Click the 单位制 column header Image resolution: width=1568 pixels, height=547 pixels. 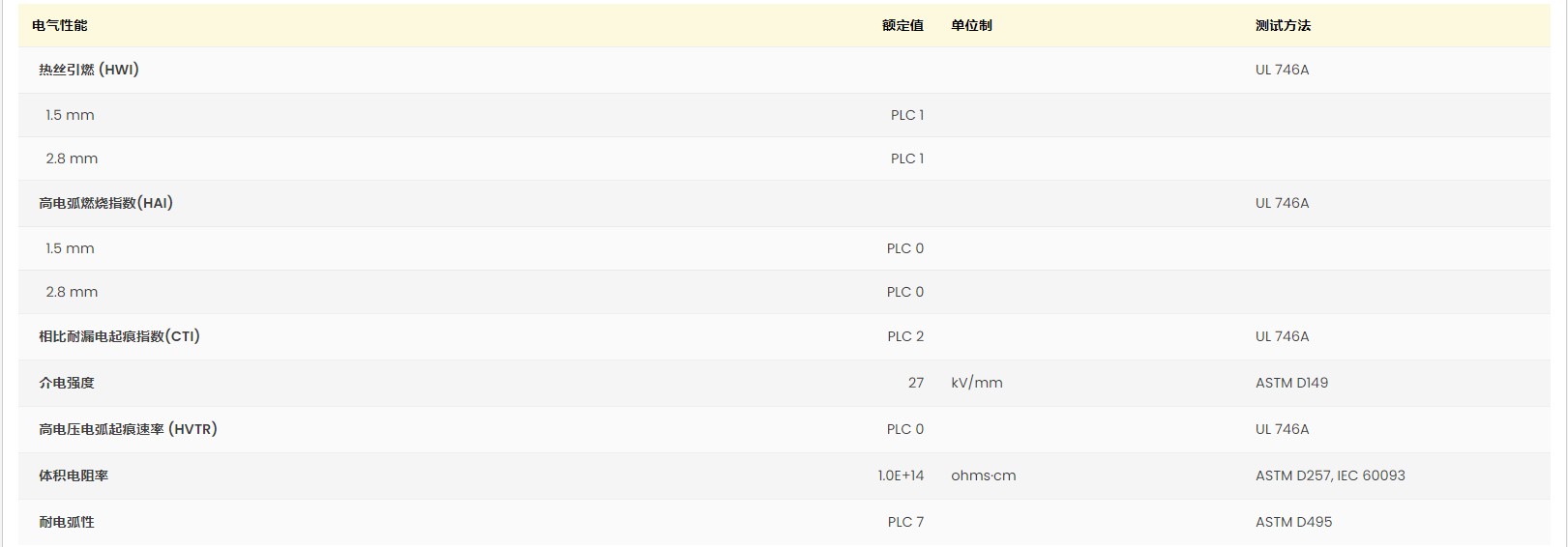pyautogui.click(x=971, y=26)
